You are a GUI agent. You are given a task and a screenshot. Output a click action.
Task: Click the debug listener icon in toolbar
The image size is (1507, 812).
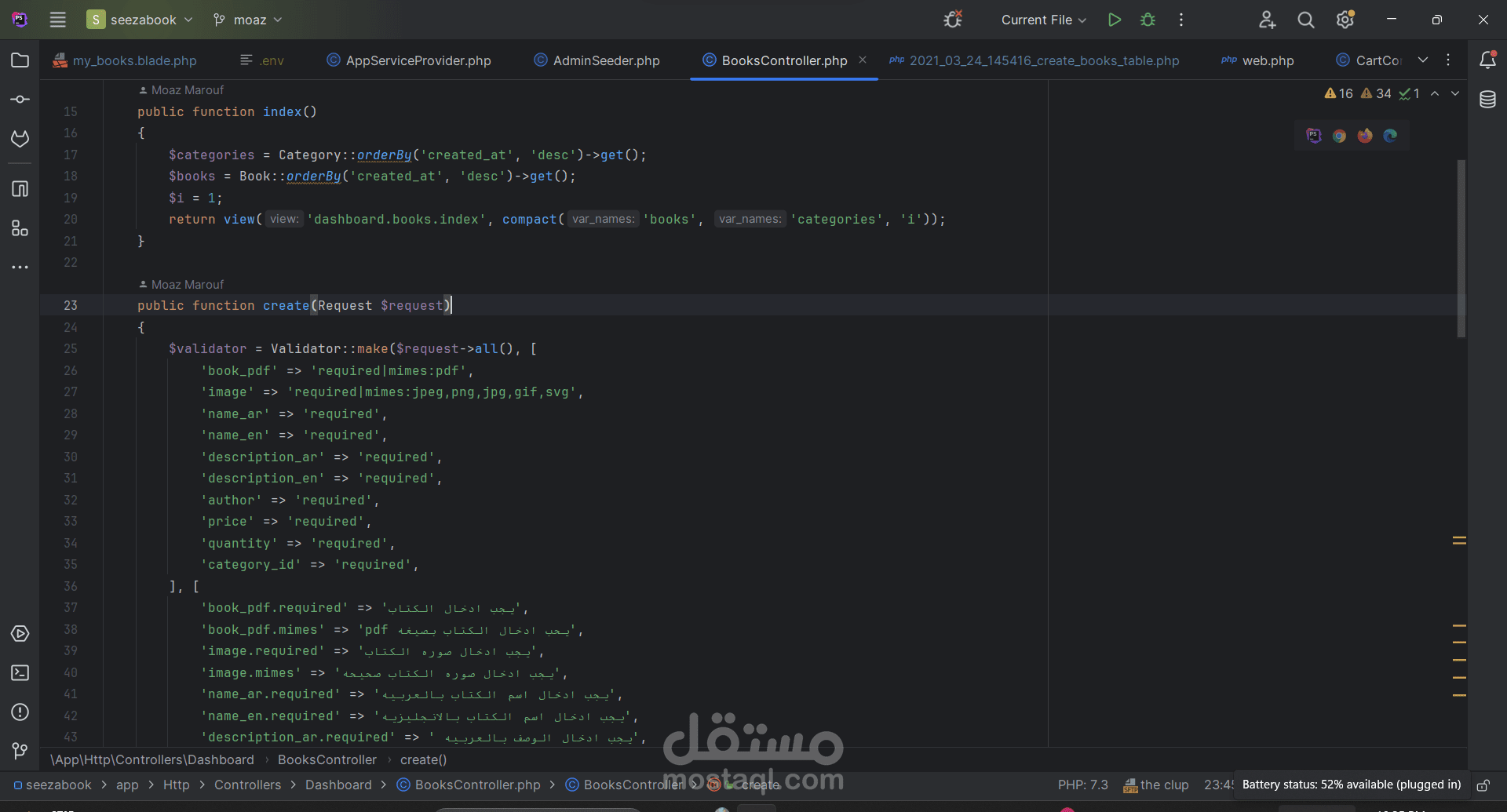(953, 20)
